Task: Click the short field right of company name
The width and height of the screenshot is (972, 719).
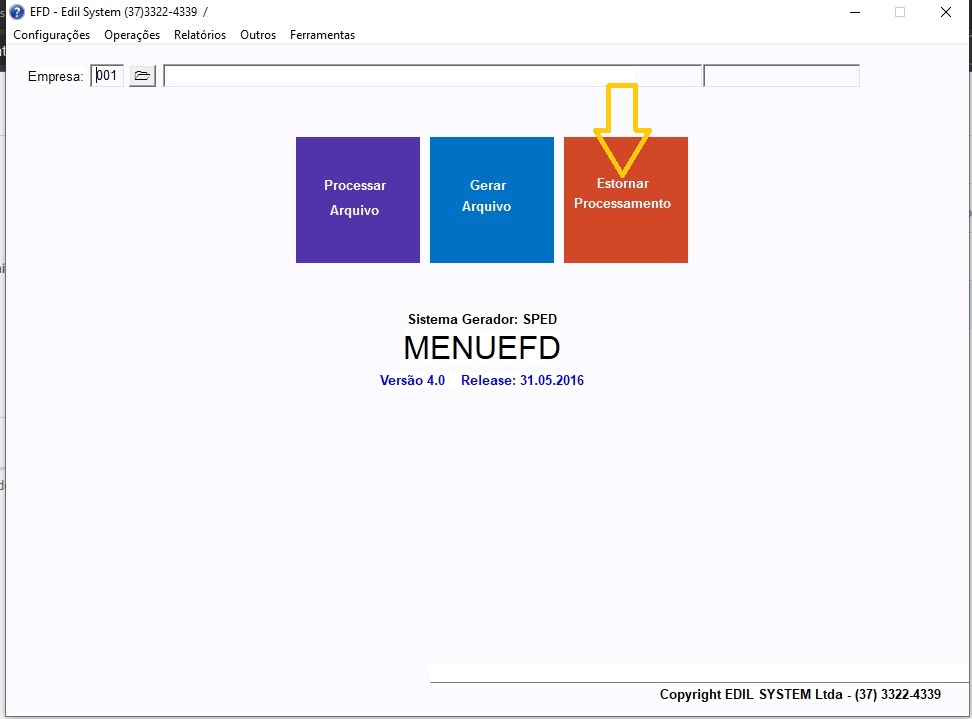Action: (x=781, y=76)
